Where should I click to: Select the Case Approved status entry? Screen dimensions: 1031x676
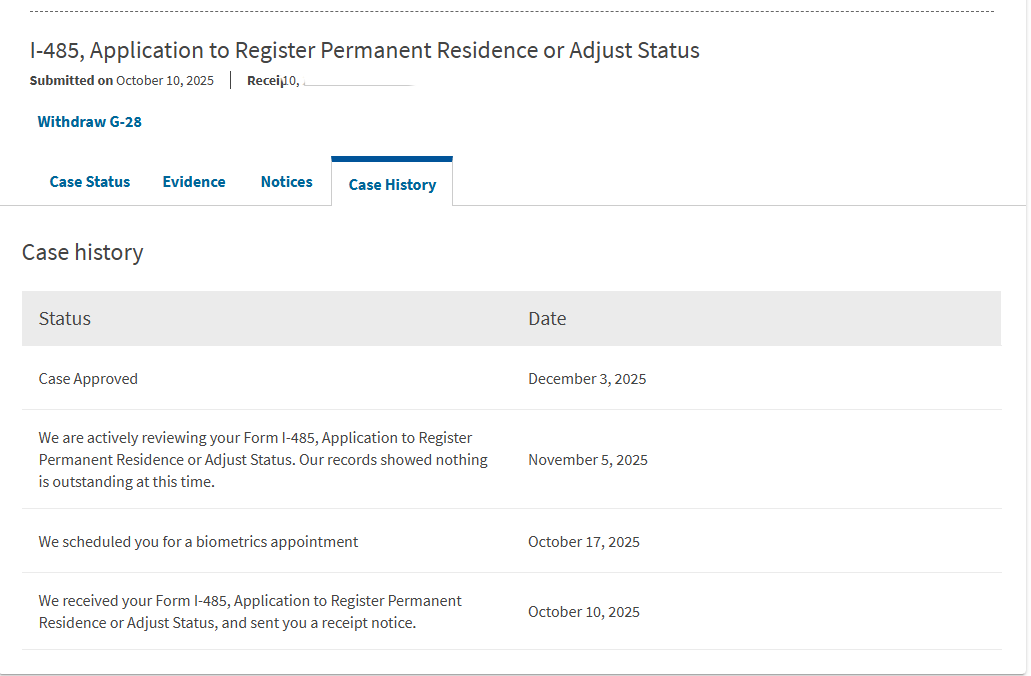pyautogui.click(x=88, y=379)
